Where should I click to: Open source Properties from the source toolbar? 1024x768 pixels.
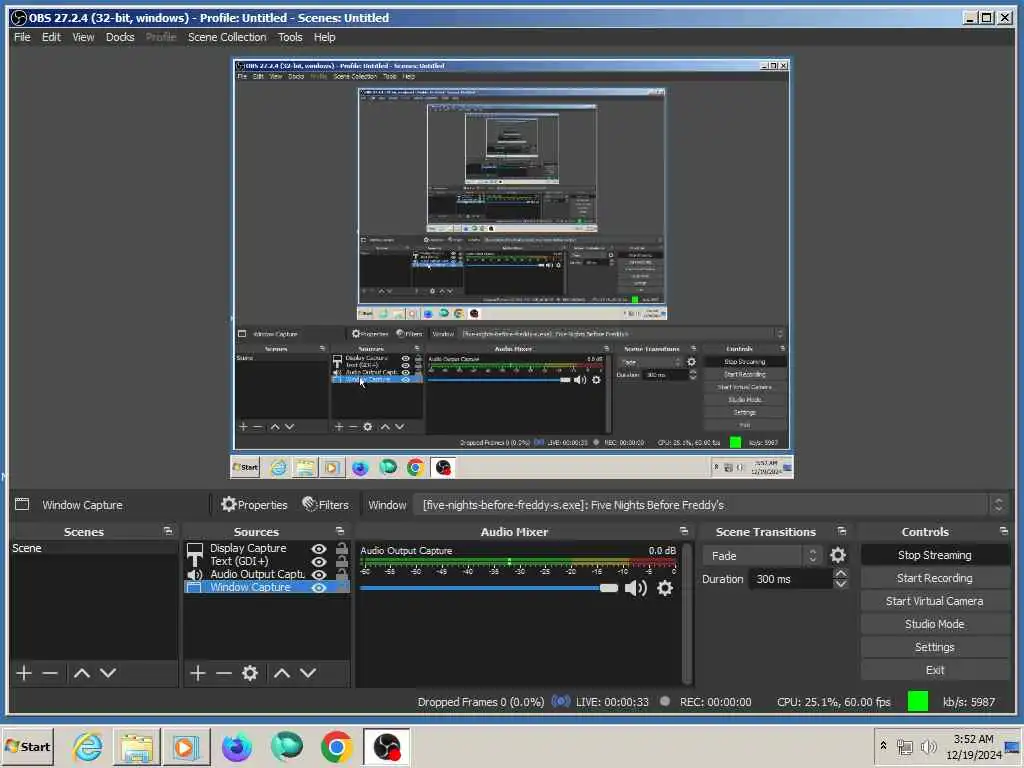(x=254, y=505)
